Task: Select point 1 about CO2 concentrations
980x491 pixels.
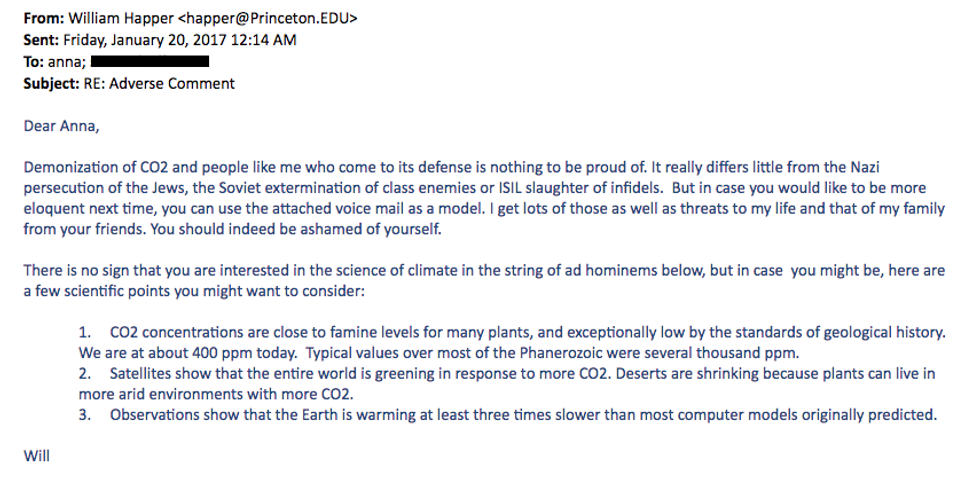Action: click(510, 342)
